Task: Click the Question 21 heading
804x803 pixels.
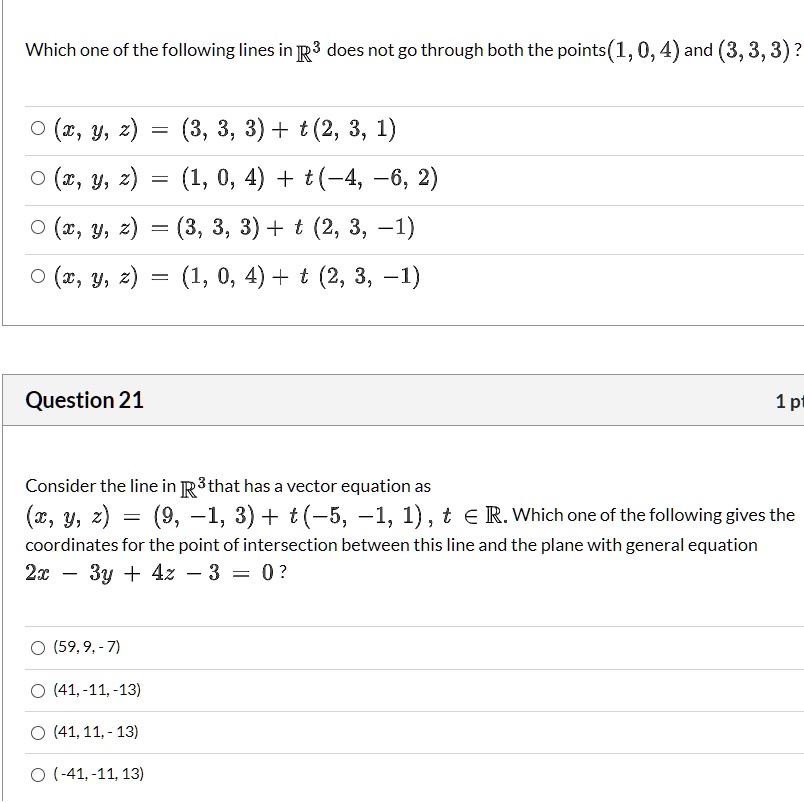Action: pyautogui.click(x=85, y=400)
